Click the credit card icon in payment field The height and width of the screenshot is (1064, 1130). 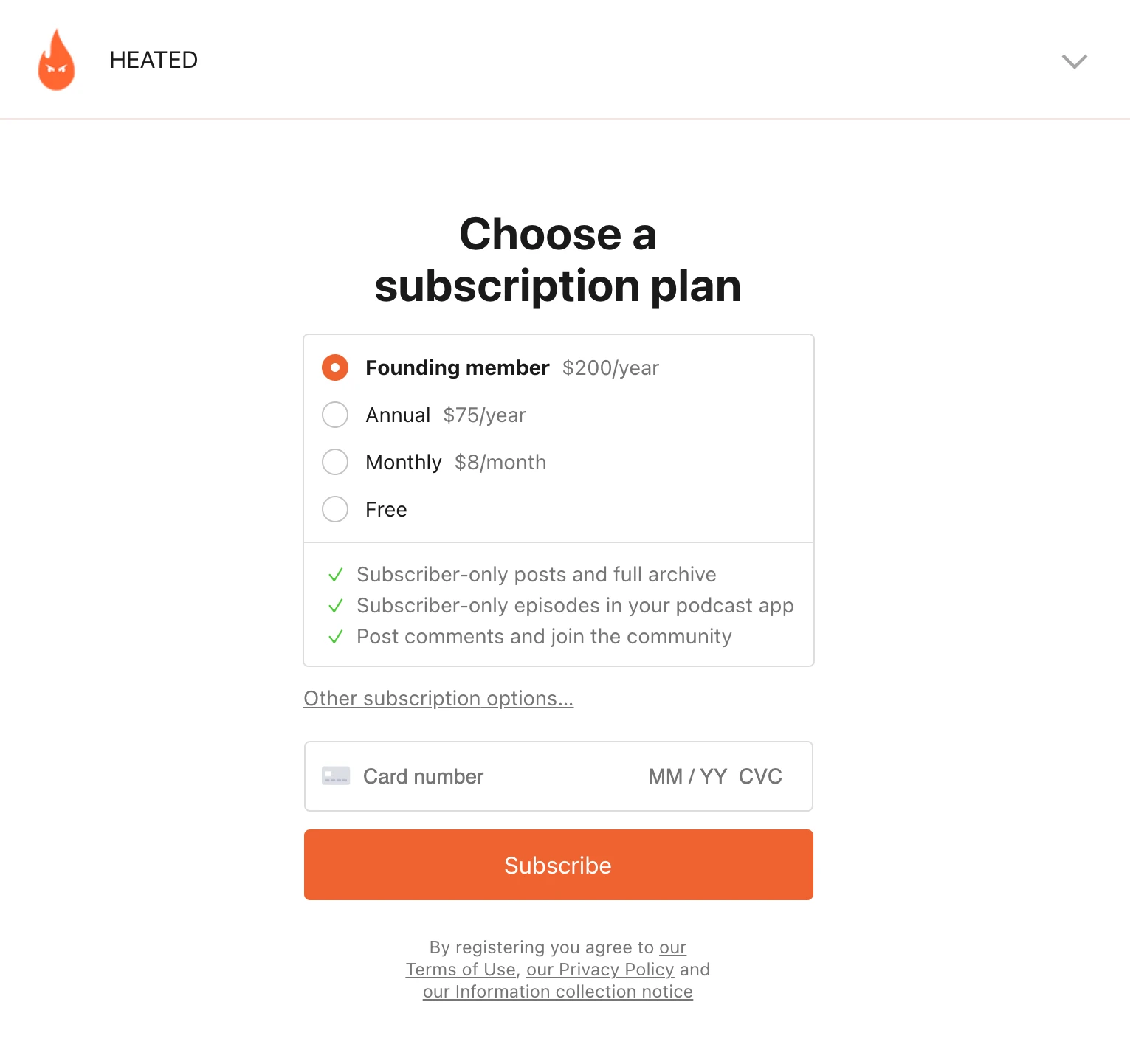(x=336, y=776)
